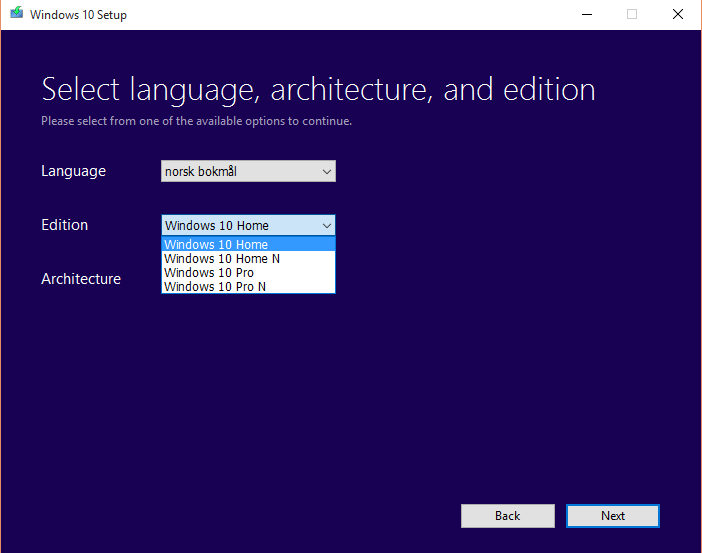Select Windows 10 Pro N option
The image size is (702, 553).
click(x=248, y=286)
